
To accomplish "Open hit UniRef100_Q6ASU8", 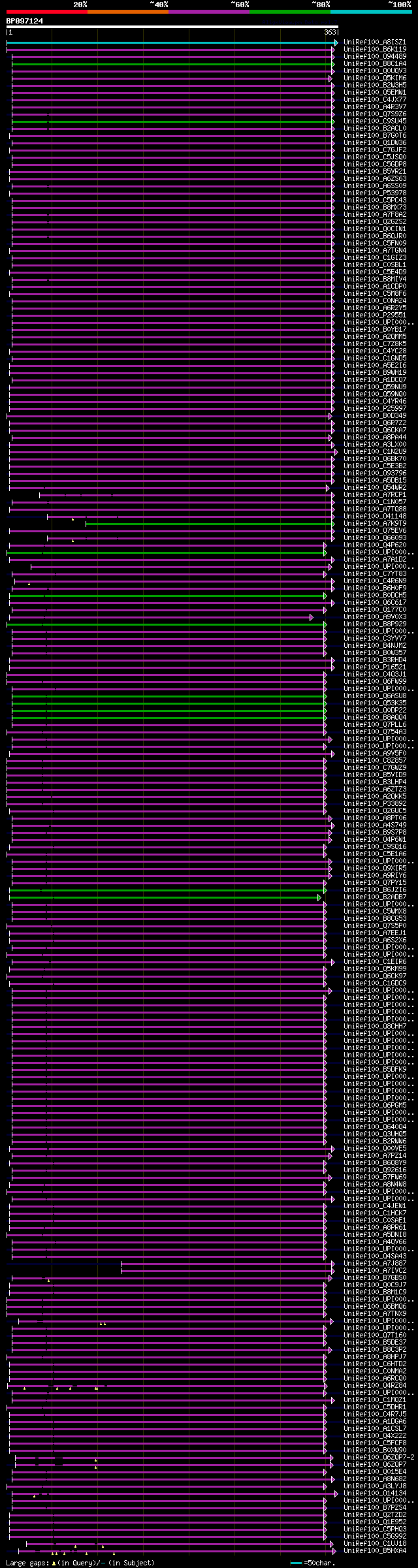I will pos(375,696).
